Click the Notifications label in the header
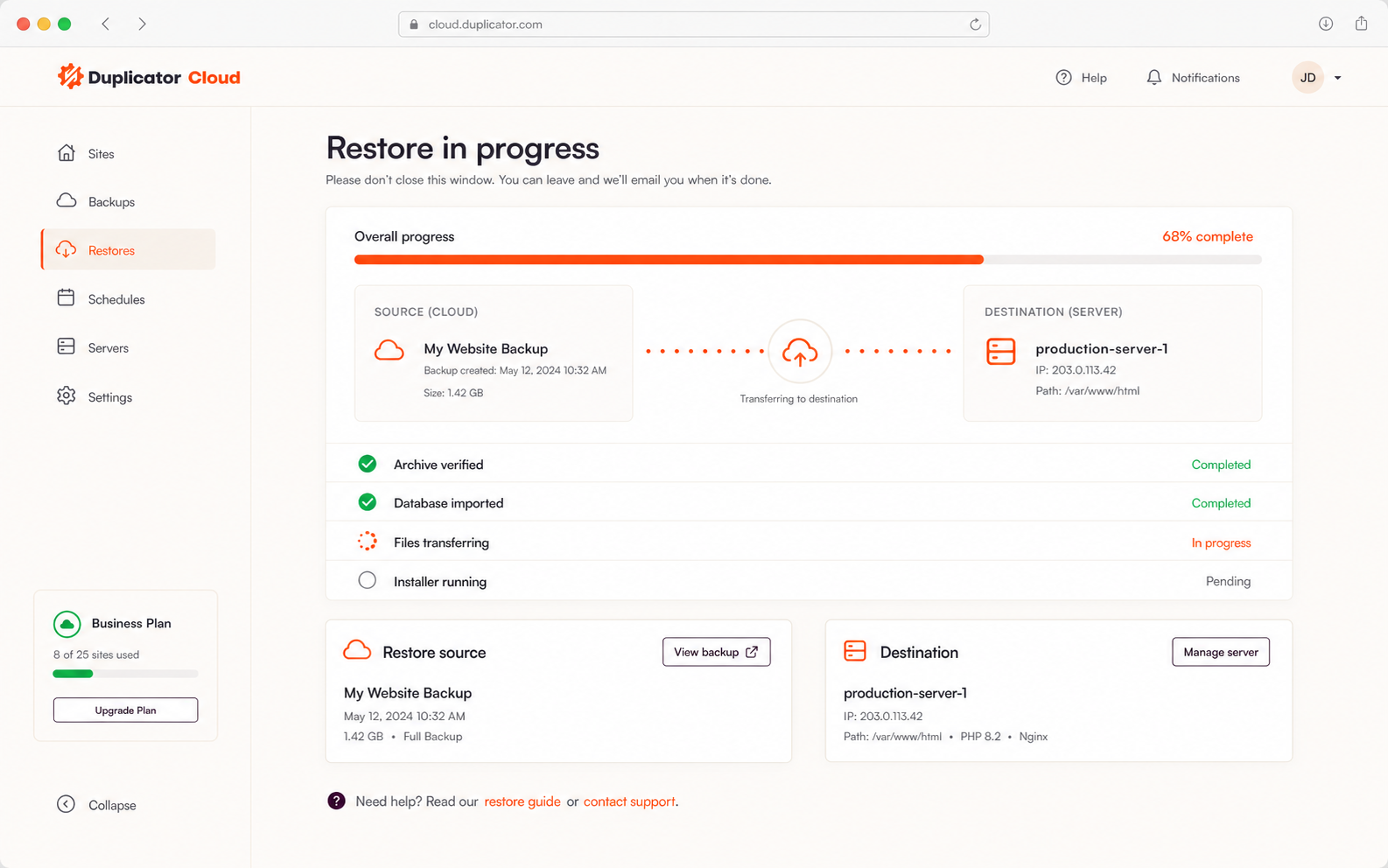1388x868 pixels. 1205,78
